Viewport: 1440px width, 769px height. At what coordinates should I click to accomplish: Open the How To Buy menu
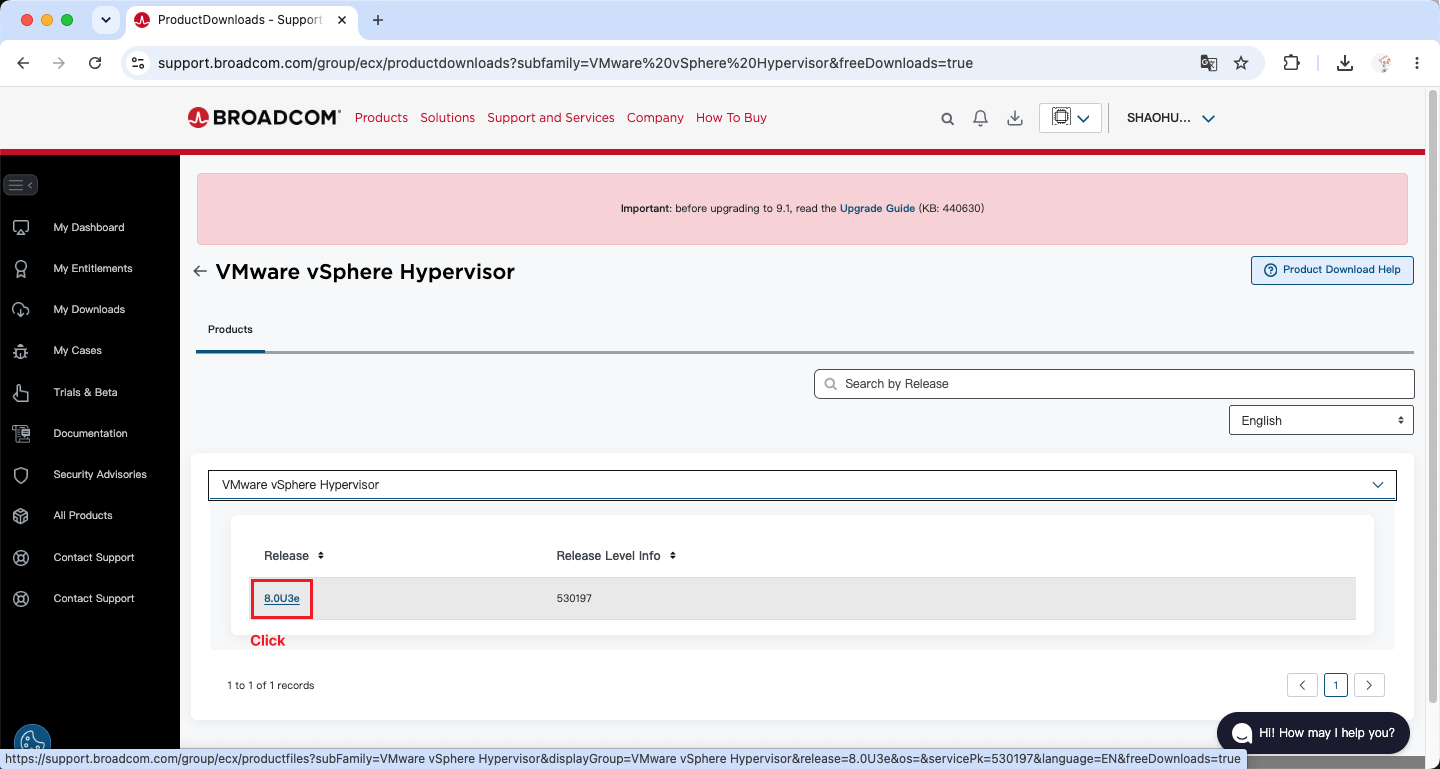pyautogui.click(x=731, y=118)
